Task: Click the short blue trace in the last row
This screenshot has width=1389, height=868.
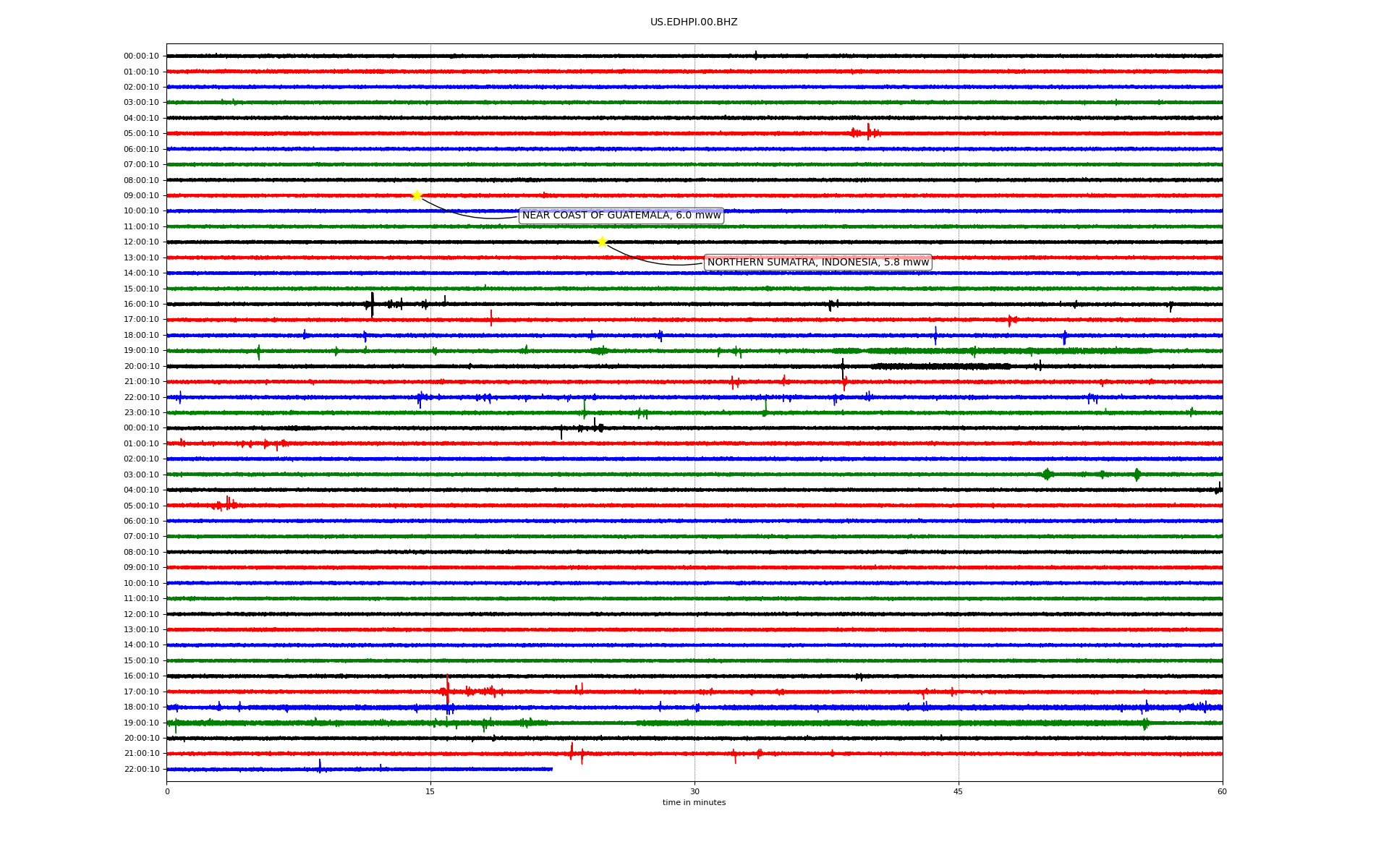Action: pos(360,769)
